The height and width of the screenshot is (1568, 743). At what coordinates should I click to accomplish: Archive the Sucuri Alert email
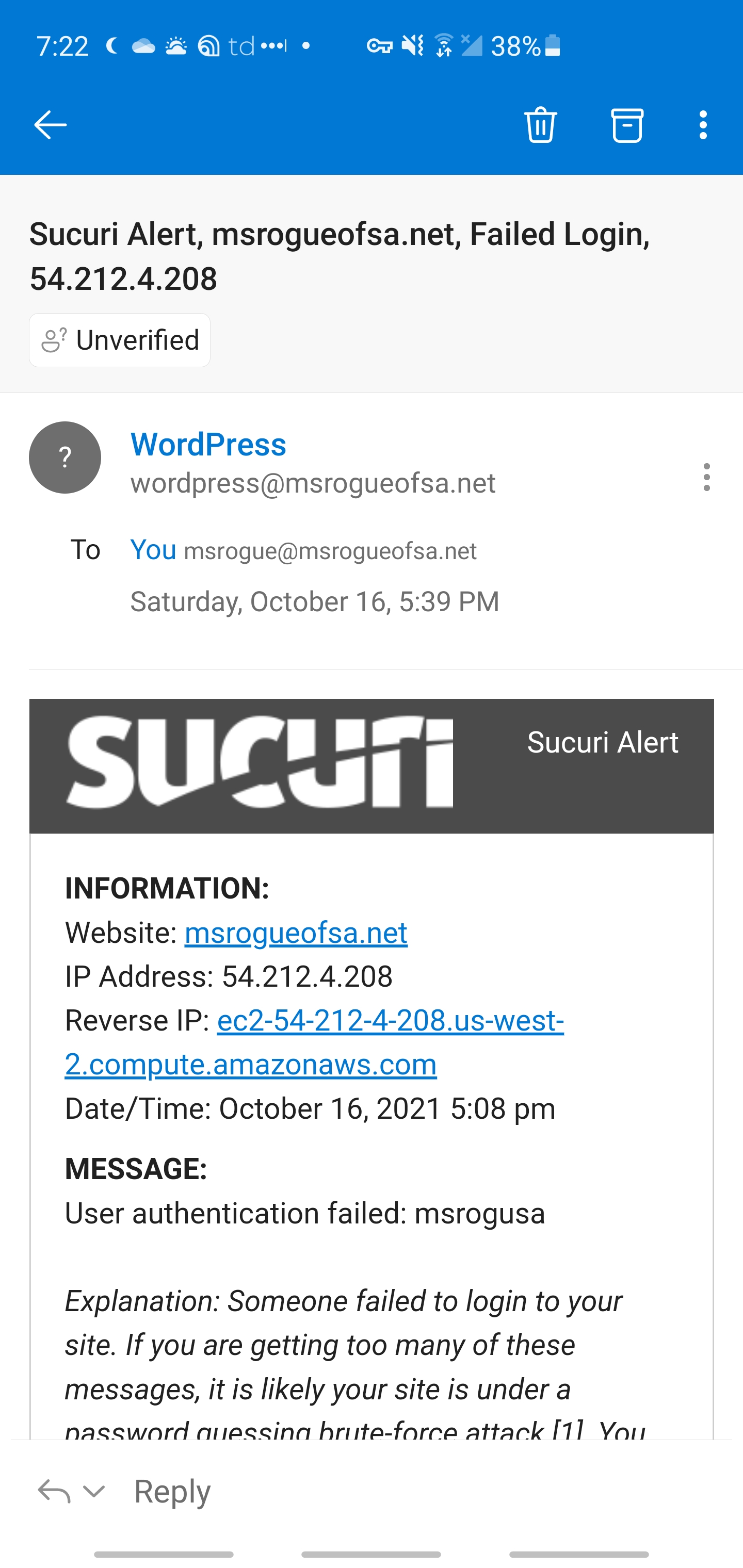627,125
